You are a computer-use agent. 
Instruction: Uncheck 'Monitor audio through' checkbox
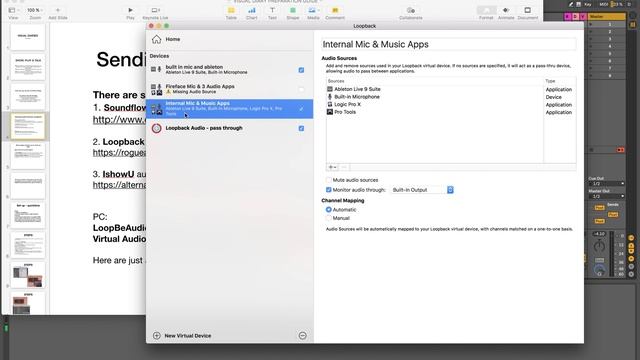[329, 190]
